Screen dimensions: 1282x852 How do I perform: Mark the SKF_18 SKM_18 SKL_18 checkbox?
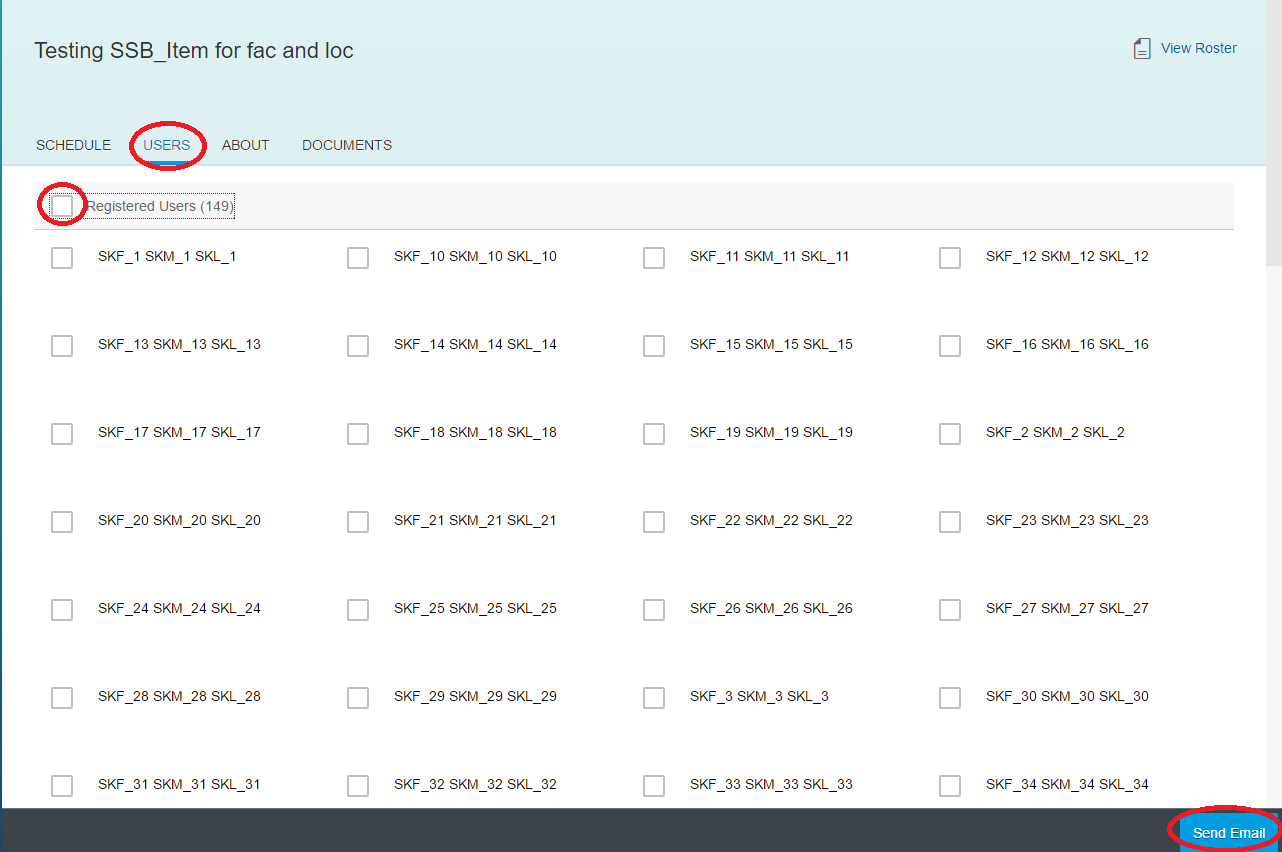(358, 434)
